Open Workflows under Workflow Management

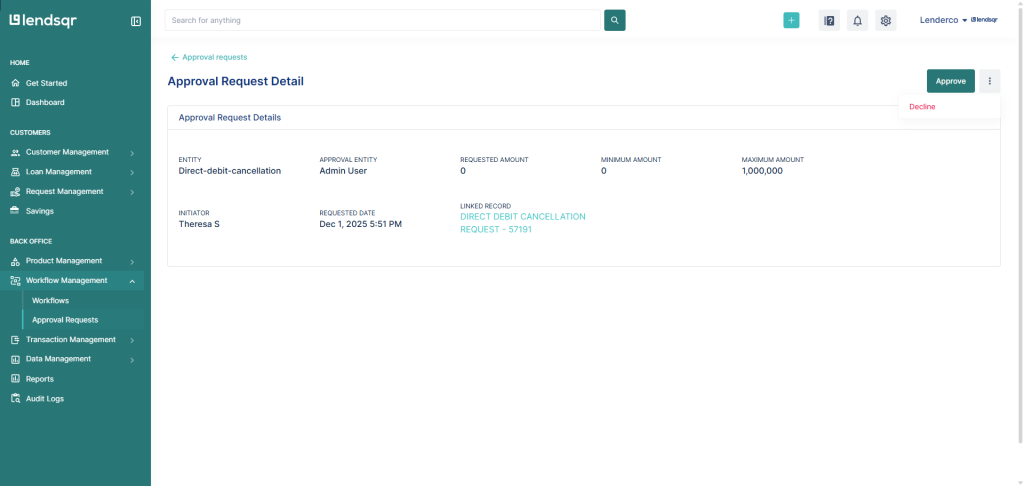[x=50, y=300]
